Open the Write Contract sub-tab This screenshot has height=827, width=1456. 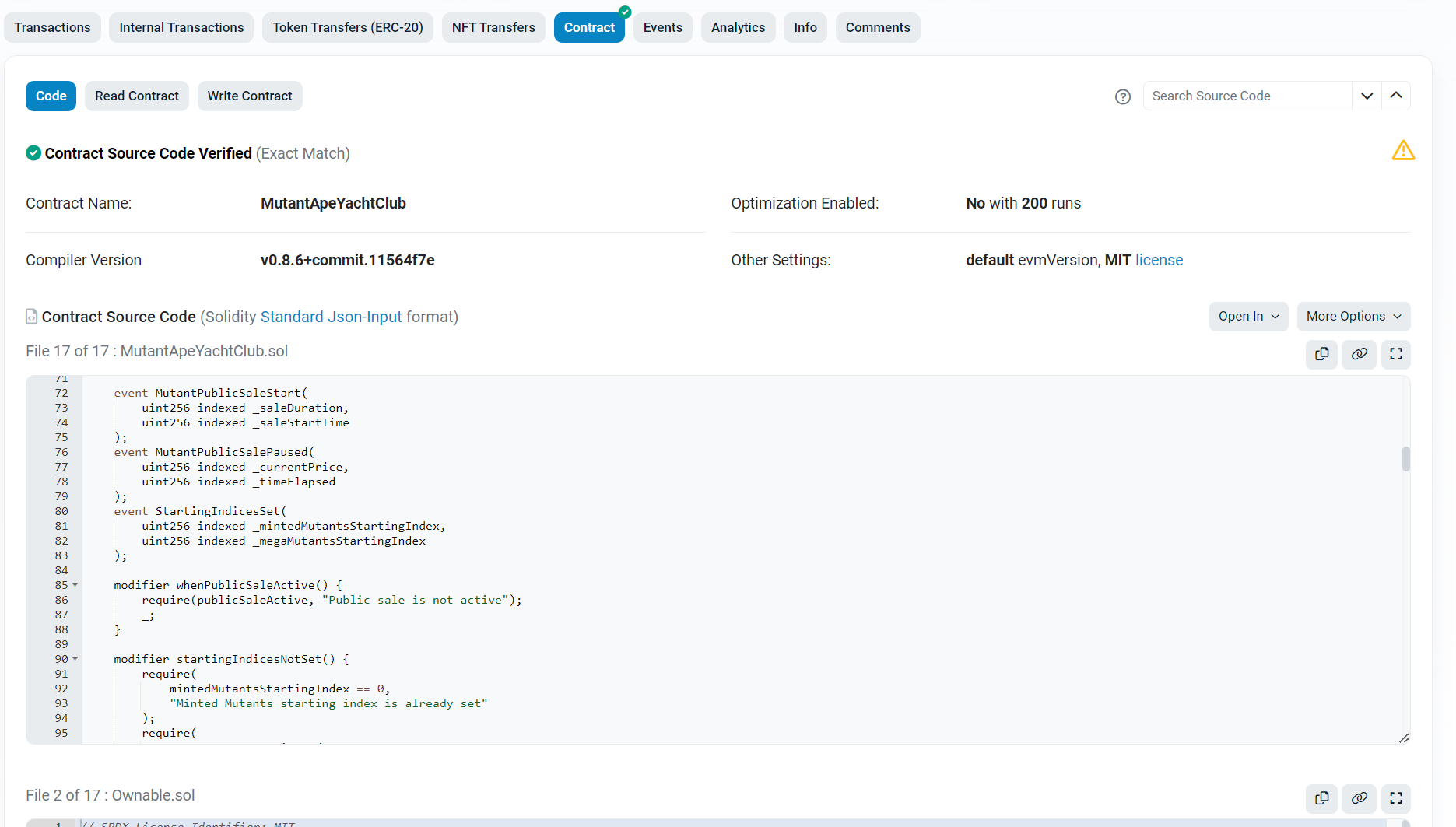click(x=250, y=96)
